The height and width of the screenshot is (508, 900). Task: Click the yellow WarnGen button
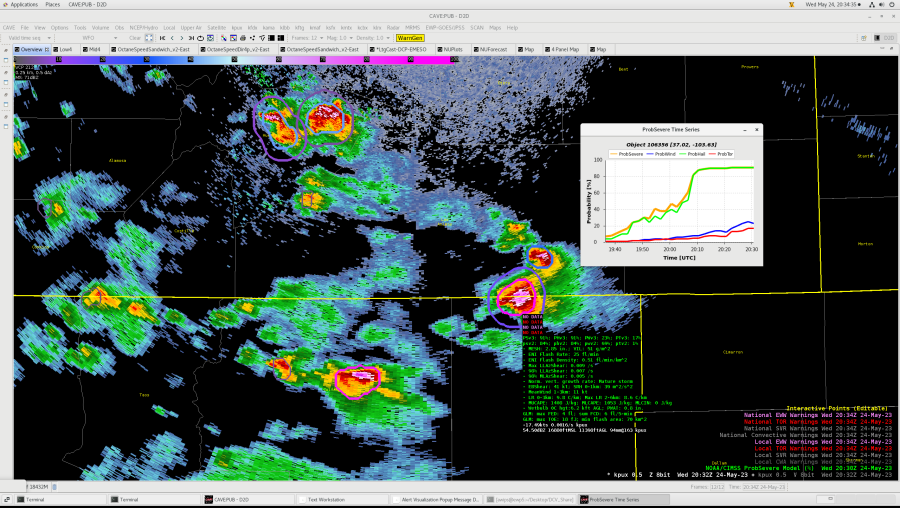[x=410, y=37]
